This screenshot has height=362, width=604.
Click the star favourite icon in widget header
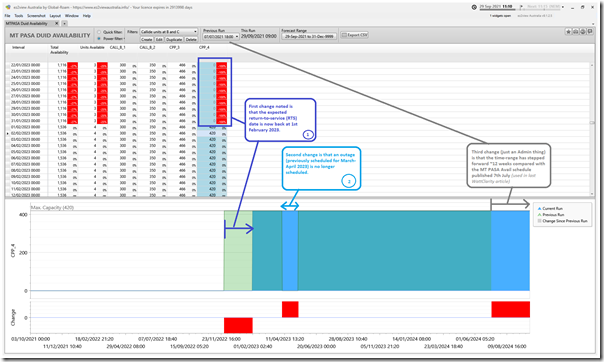(x=569, y=32)
